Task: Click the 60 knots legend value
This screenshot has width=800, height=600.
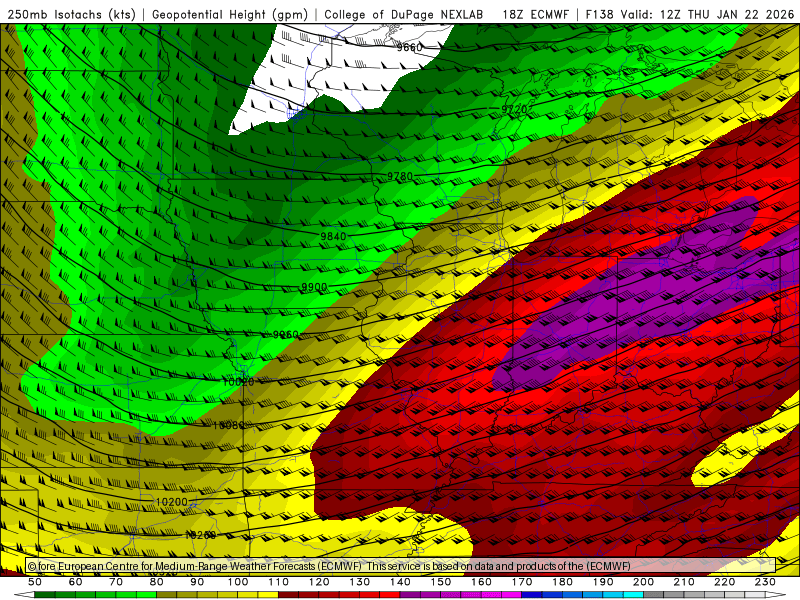Action: coord(75,582)
